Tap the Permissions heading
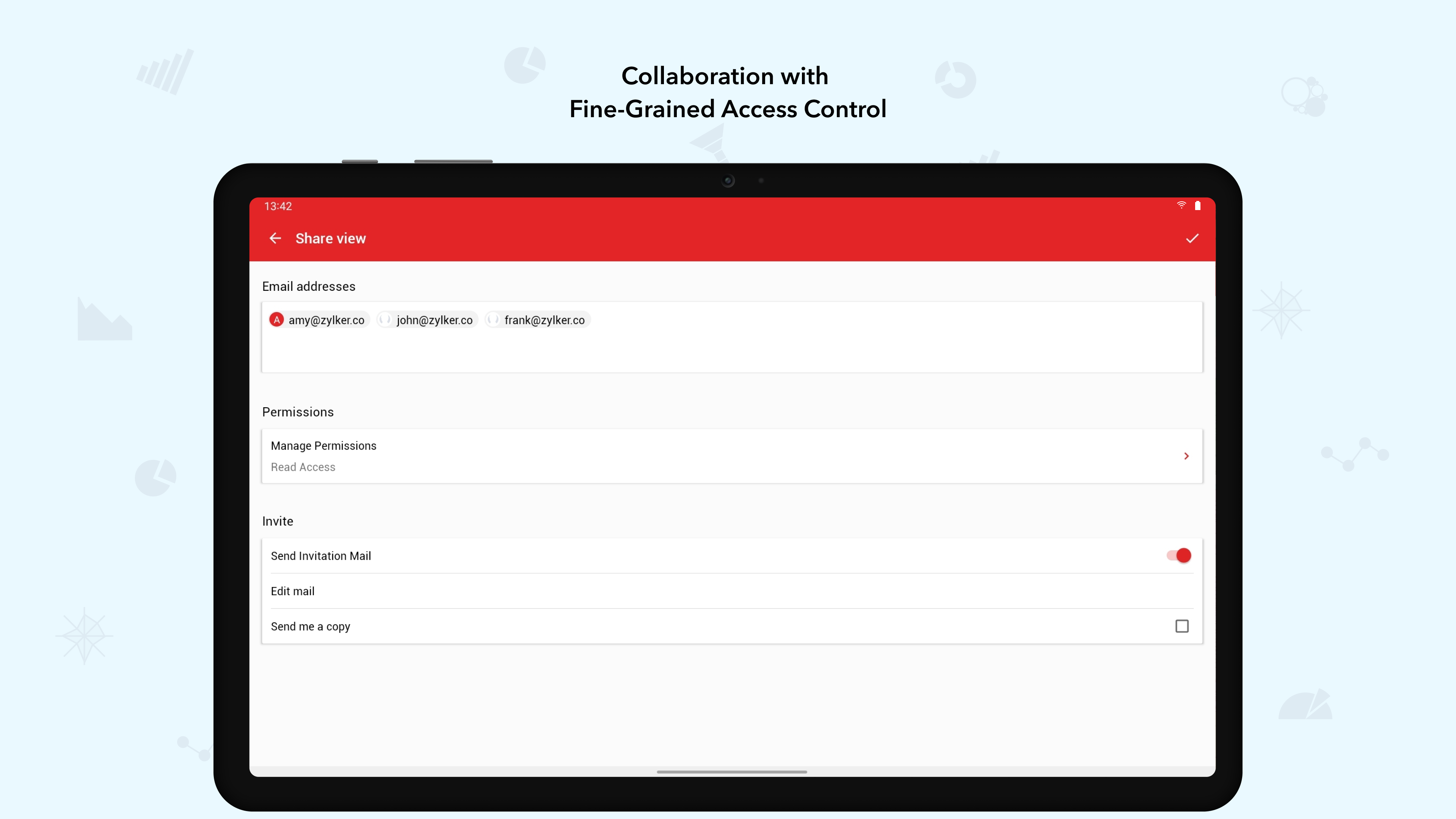The image size is (1456, 819). coord(298,412)
